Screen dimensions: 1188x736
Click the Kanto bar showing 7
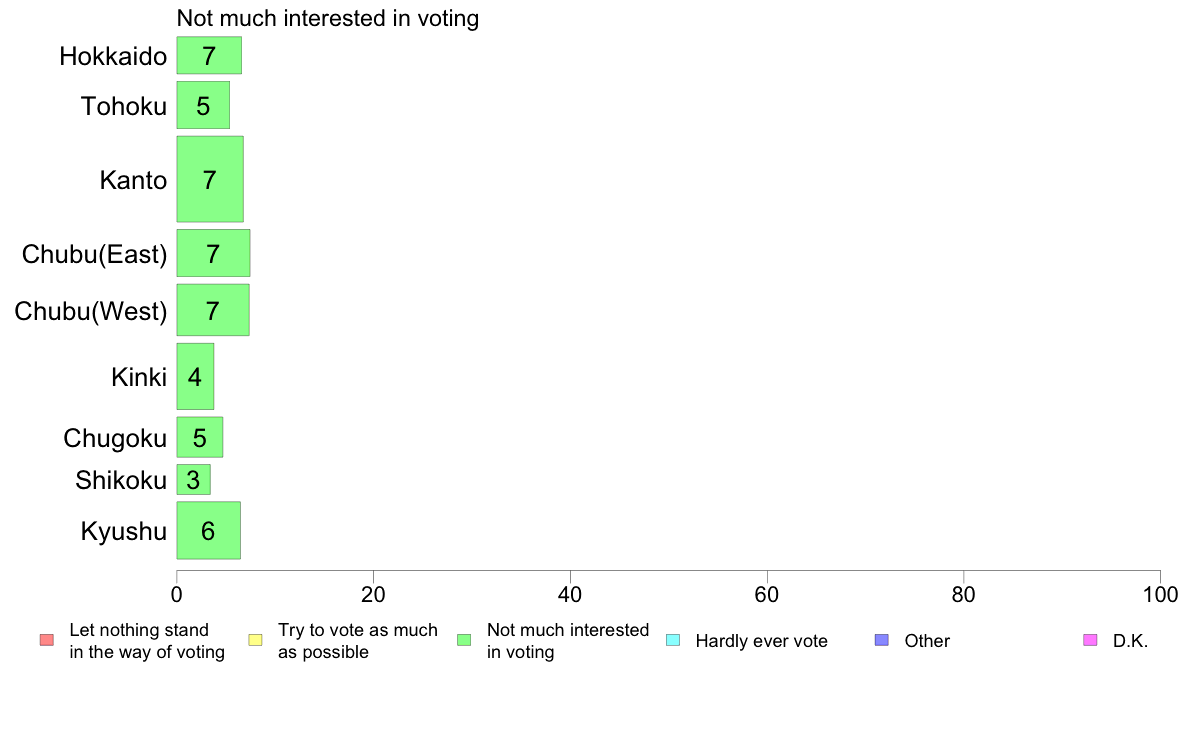pyautogui.click(x=210, y=179)
